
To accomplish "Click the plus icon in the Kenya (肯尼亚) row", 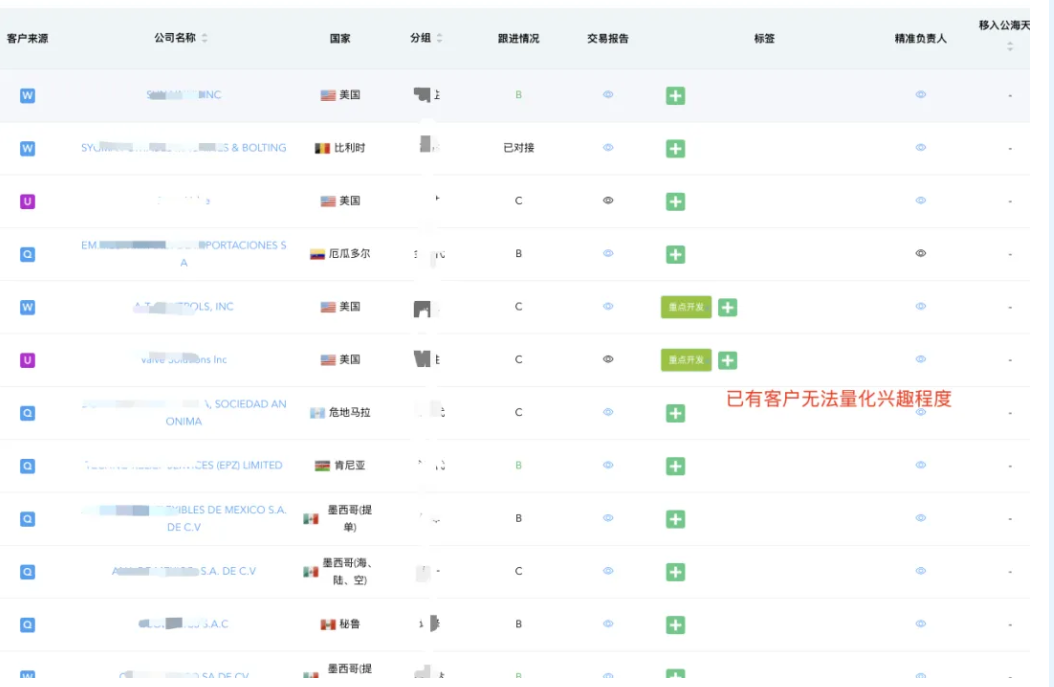I will pos(676,466).
